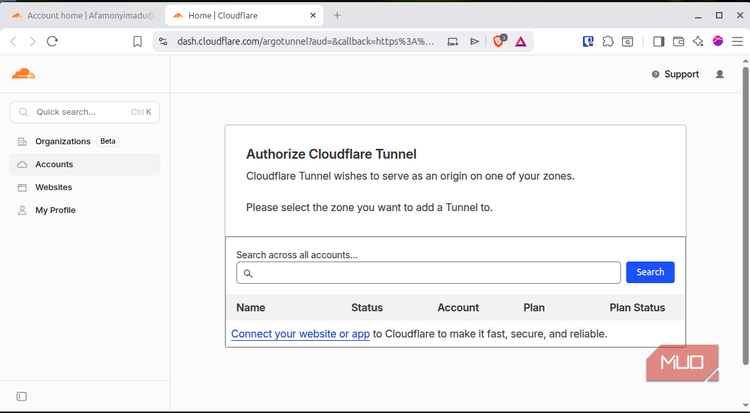Reload the current page
The width and height of the screenshot is (750, 413).
point(52,41)
